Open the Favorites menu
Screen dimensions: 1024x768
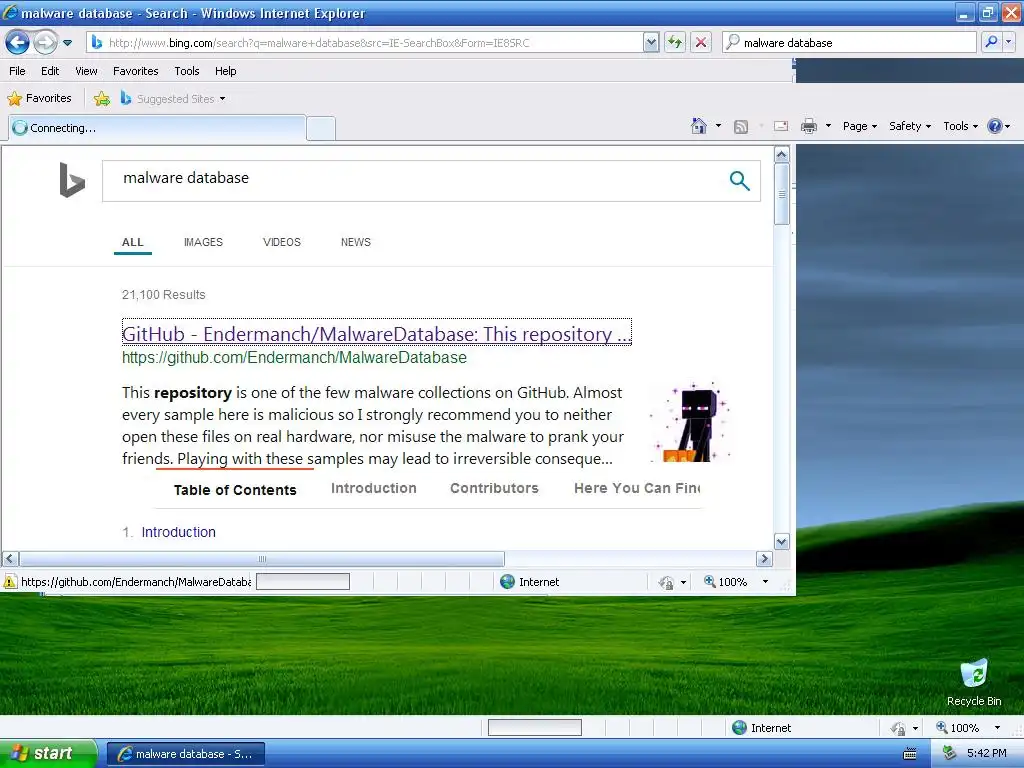point(136,71)
